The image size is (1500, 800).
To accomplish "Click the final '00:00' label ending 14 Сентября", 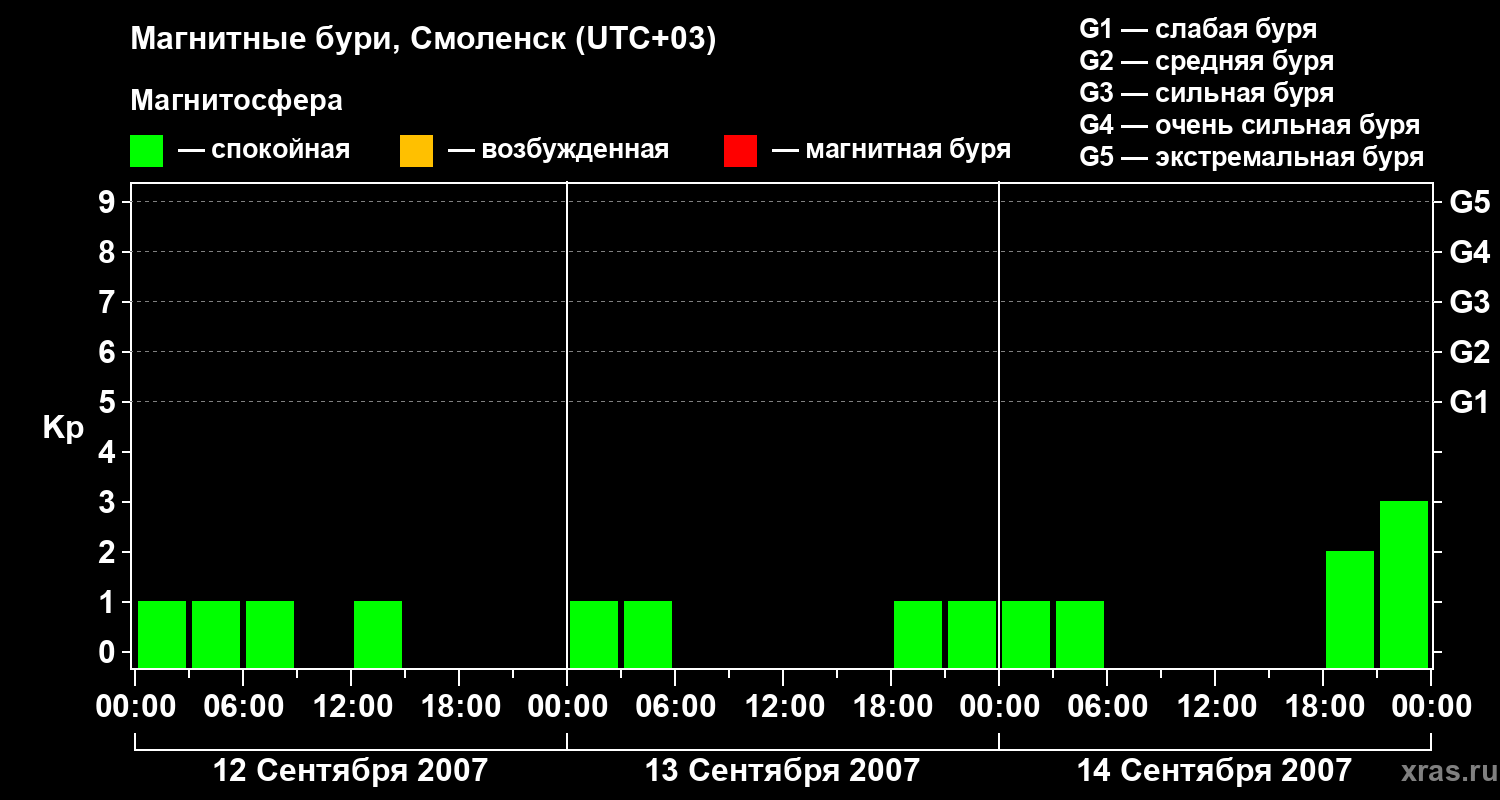I will [x=1431, y=707].
